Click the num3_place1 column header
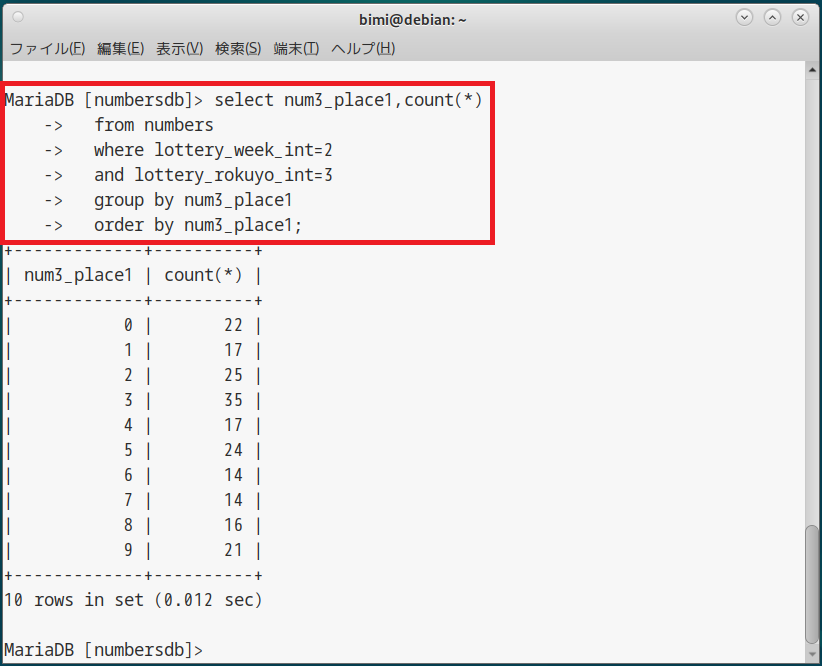This screenshot has height=666, width=822. click(x=78, y=275)
